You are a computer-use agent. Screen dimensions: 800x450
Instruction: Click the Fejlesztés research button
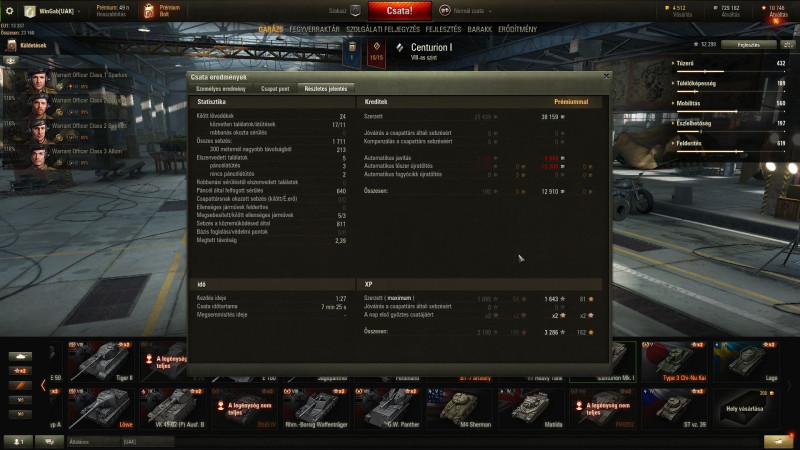pos(748,45)
